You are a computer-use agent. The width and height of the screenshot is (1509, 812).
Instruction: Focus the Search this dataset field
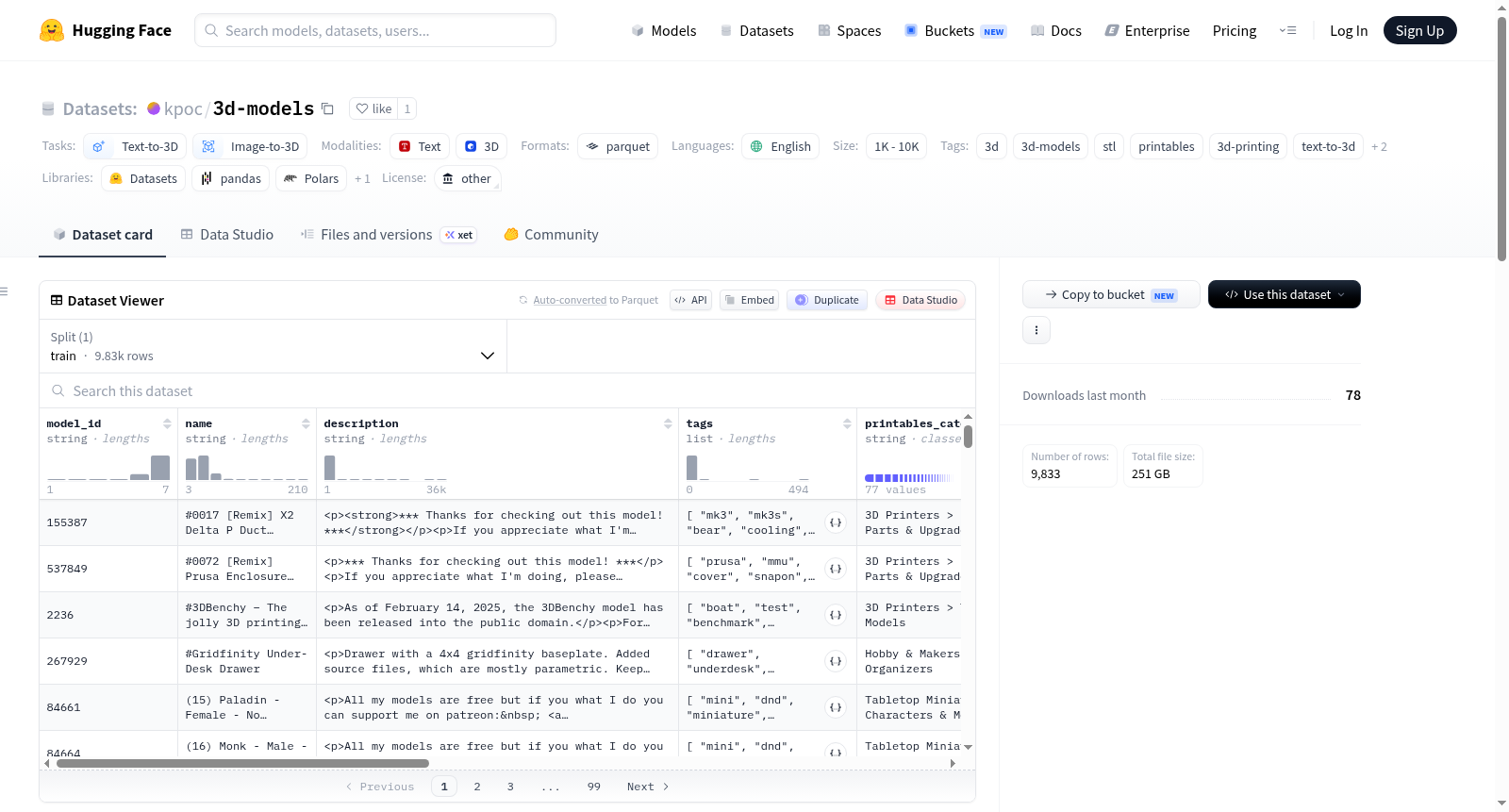tap(507, 391)
